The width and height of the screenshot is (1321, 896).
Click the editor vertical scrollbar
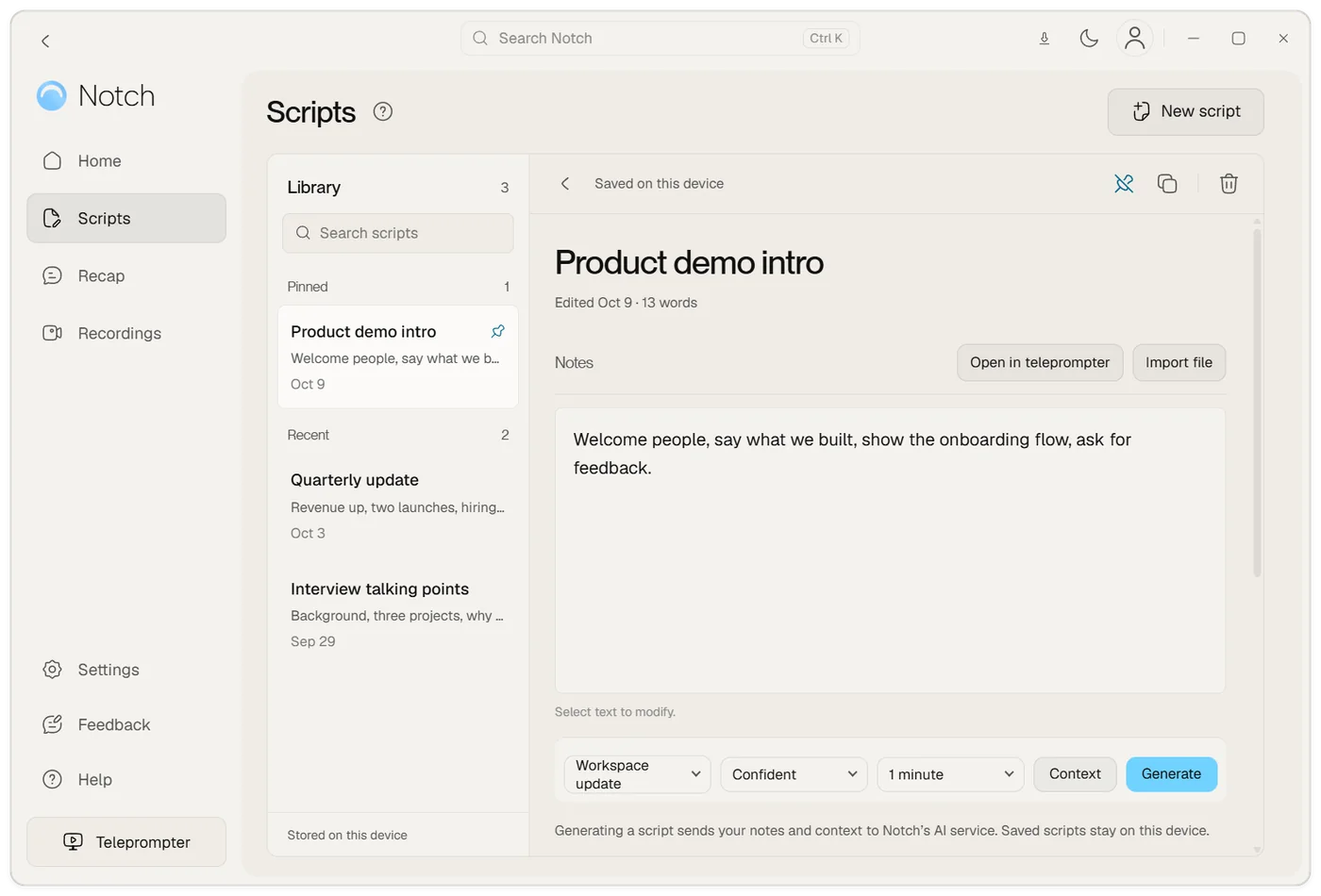(1256, 401)
